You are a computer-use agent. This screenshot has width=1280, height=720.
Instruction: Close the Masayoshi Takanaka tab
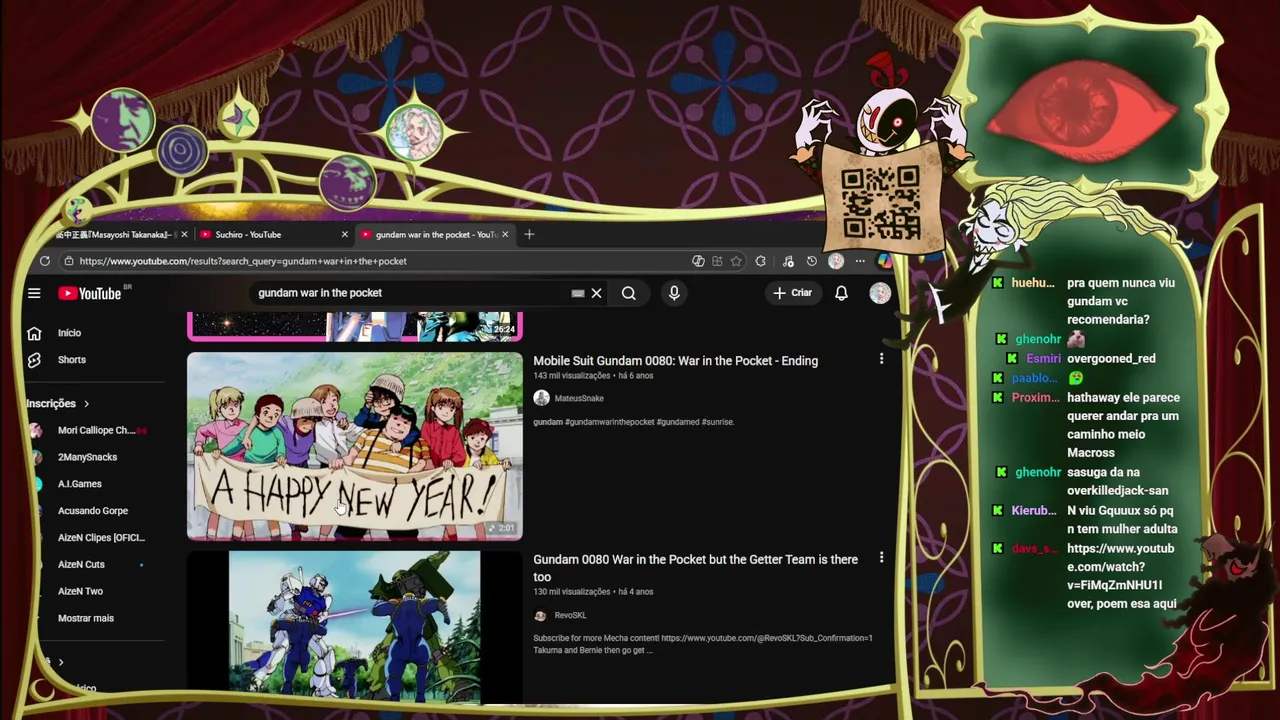tap(184, 234)
